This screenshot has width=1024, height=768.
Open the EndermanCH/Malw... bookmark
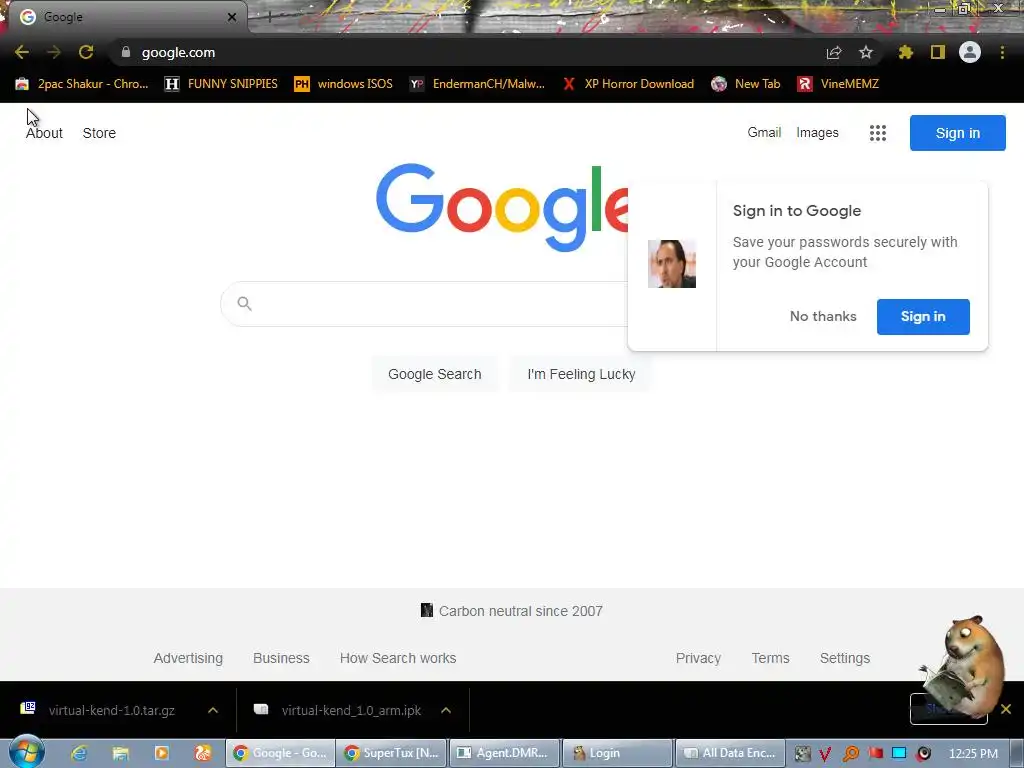(477, 84)
